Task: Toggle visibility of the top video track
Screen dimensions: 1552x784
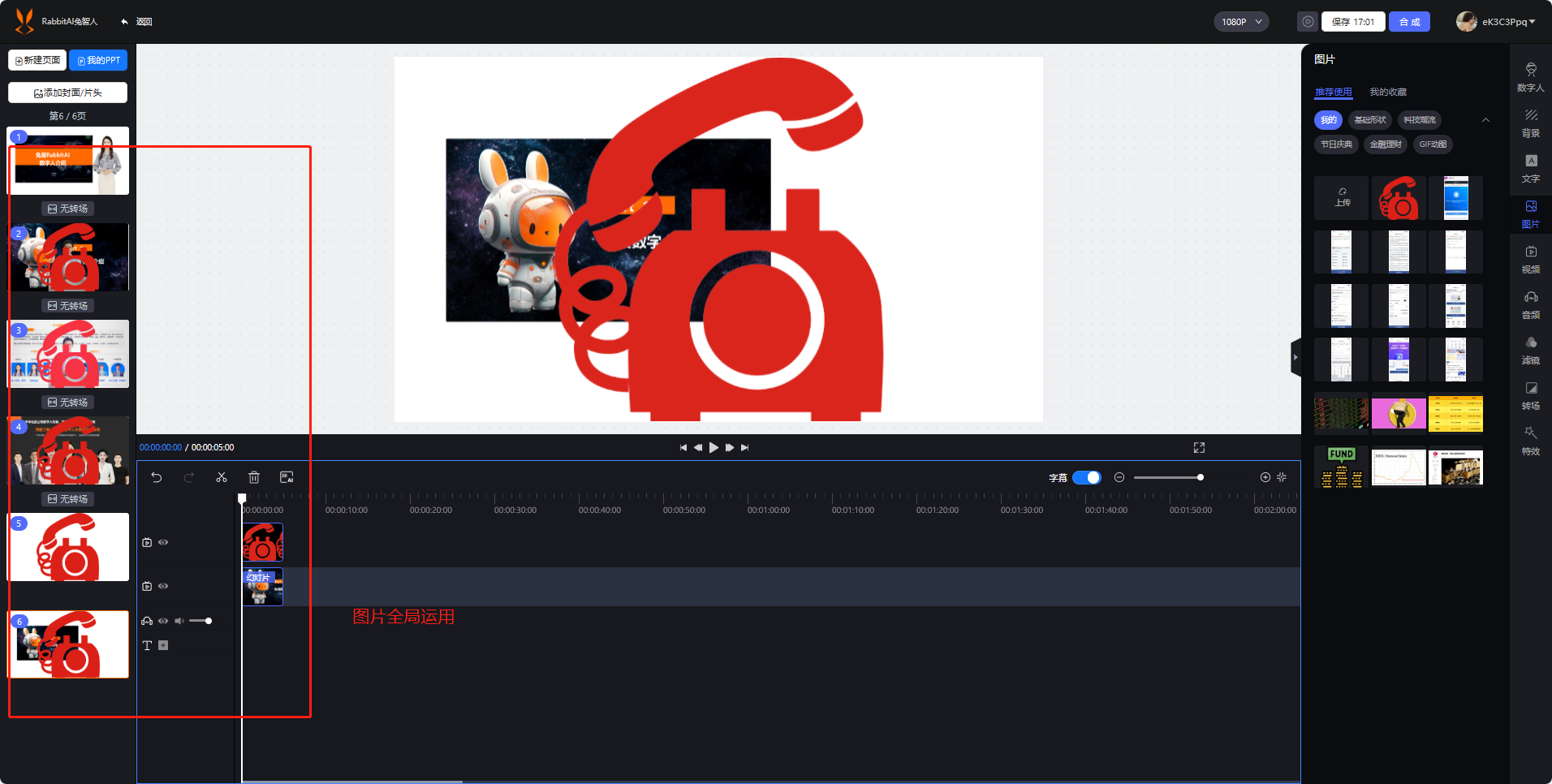Action: coord(163,542)
